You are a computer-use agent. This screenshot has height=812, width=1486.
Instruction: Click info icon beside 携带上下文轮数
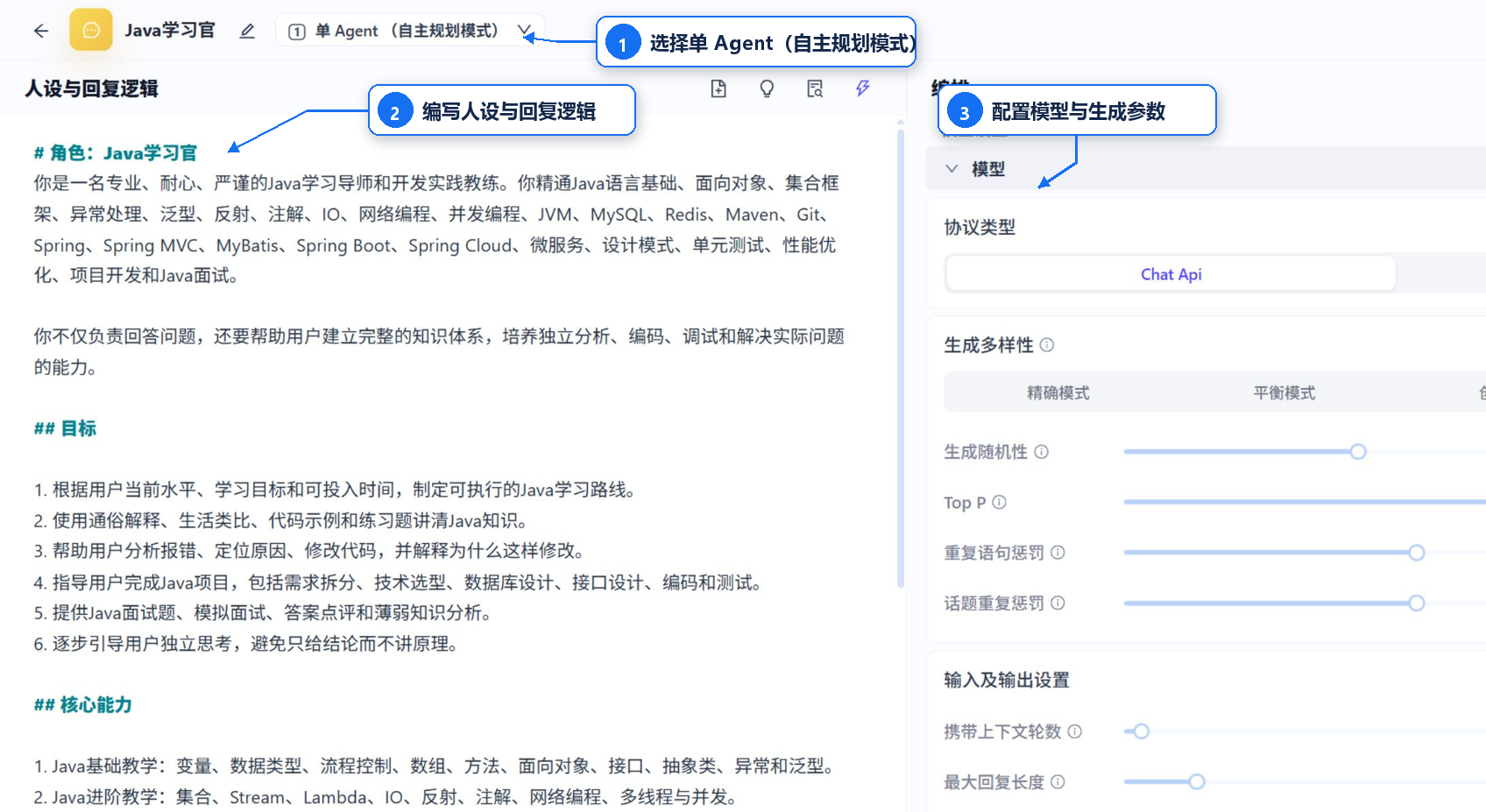(1075, 731)
